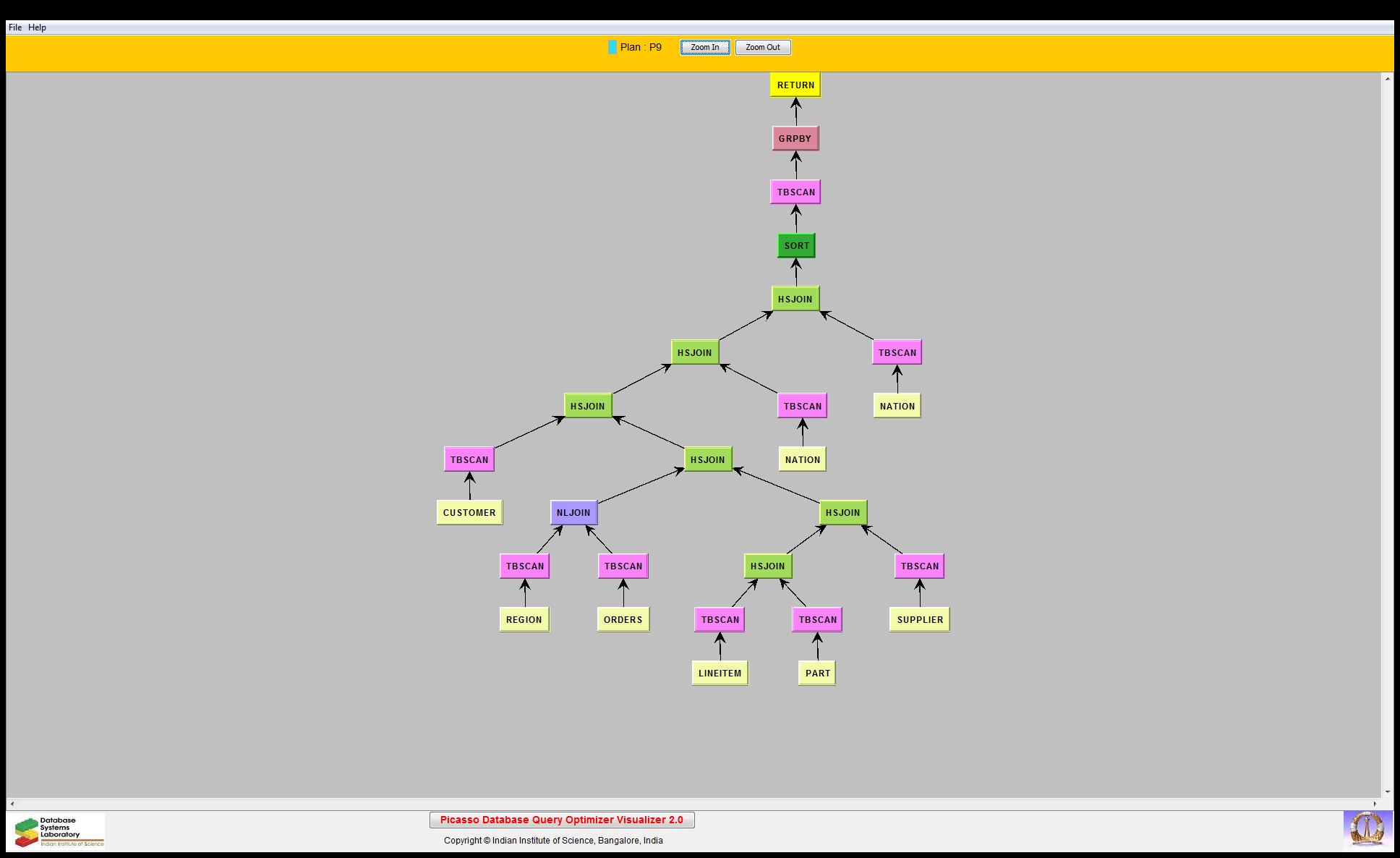Select the LINEITEM table node
The width and height of the screenshot is (1400, 858).
point(720,673)
